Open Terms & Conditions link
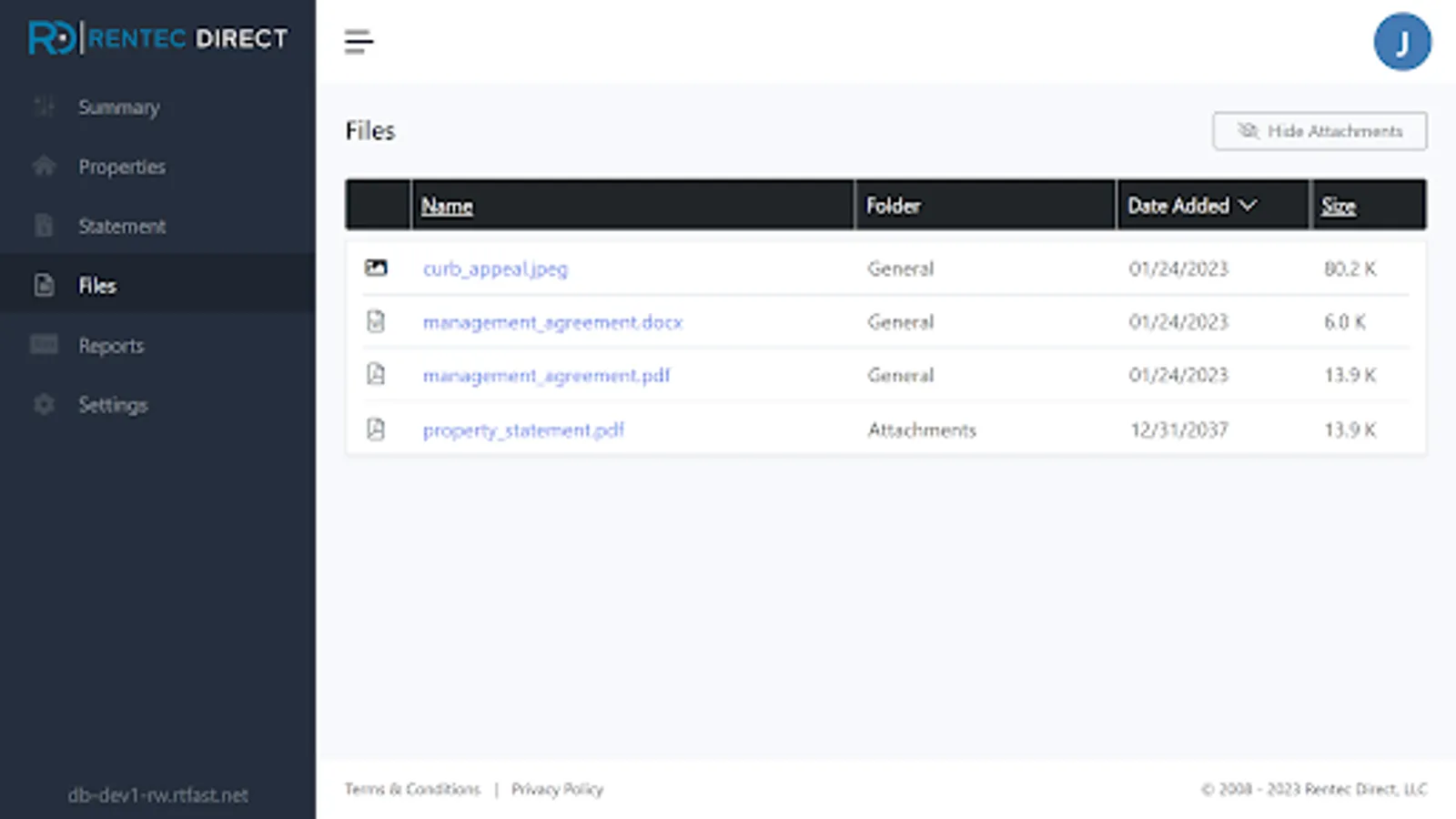 click(x=412, y=789)
